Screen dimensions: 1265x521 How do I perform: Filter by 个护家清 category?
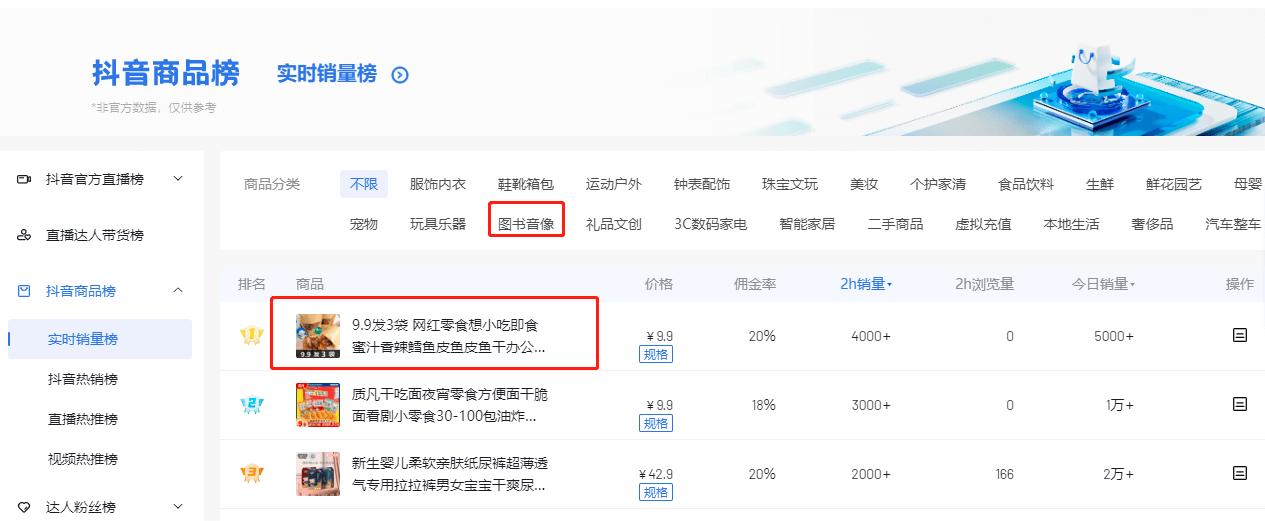tap(938, 184)
